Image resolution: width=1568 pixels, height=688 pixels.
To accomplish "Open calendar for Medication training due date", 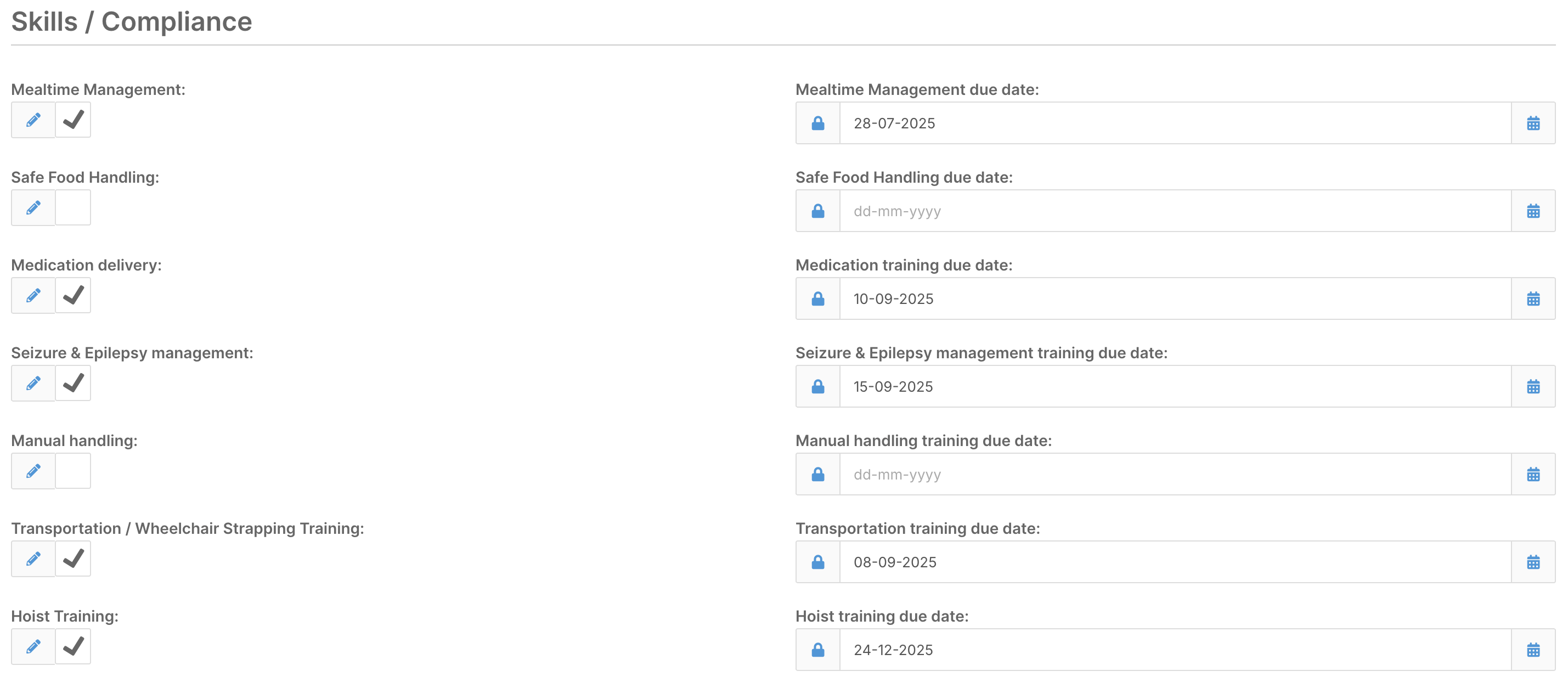I will coord(1533,298).
